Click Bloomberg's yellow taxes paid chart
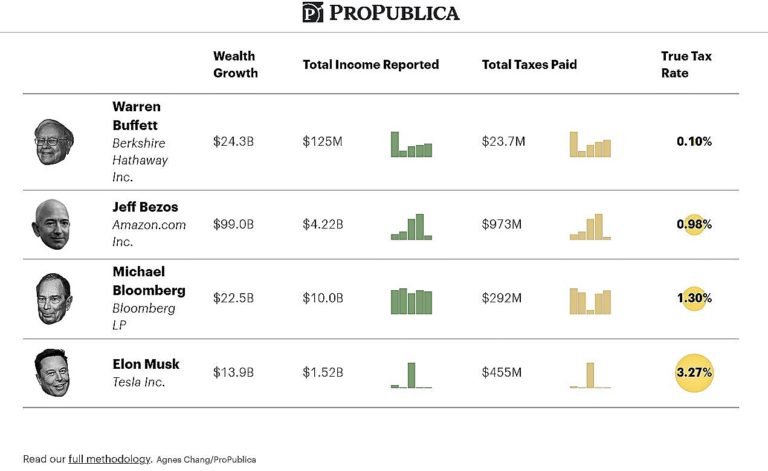 coord(590,301)
